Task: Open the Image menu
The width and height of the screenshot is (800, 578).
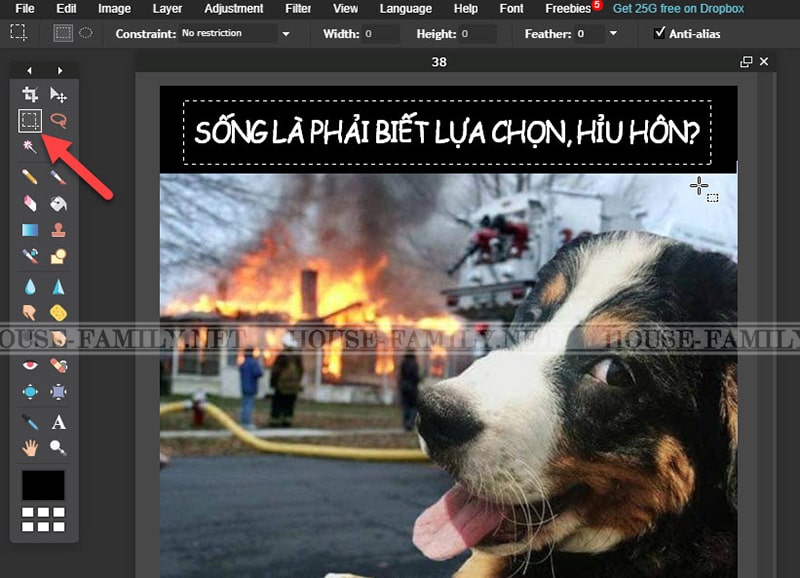Action: pyautogui.click(x=114, y=9)
